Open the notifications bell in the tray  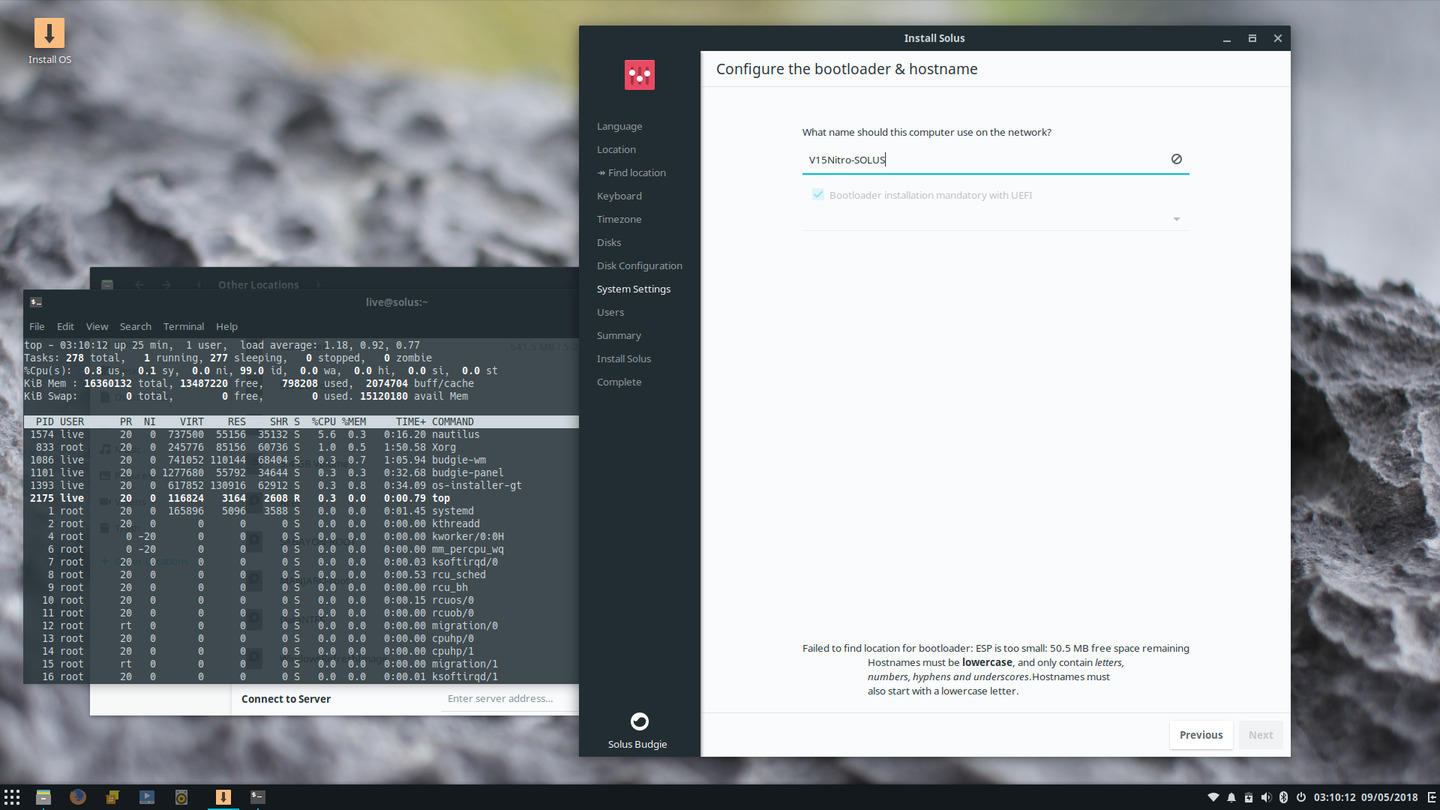(1232, 797)
